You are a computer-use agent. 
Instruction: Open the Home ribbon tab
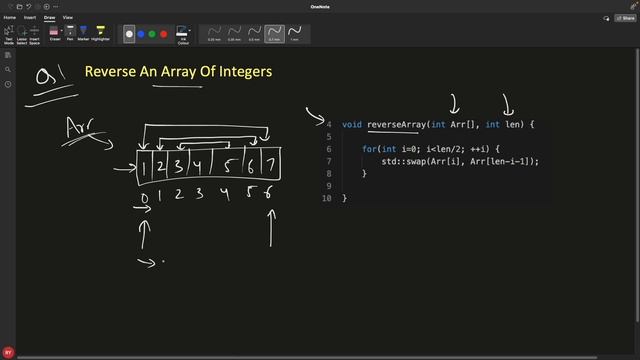pos(10,18)
